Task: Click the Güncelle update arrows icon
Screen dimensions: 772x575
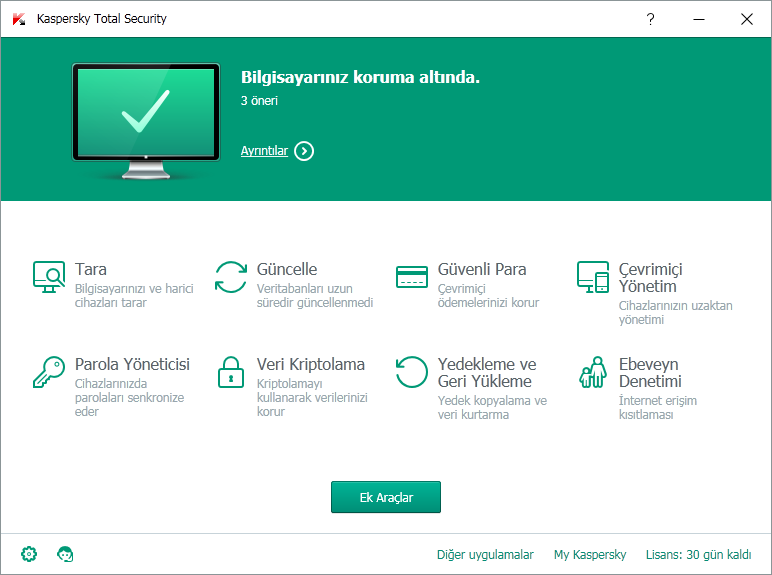Action: (x=230, y=277)
